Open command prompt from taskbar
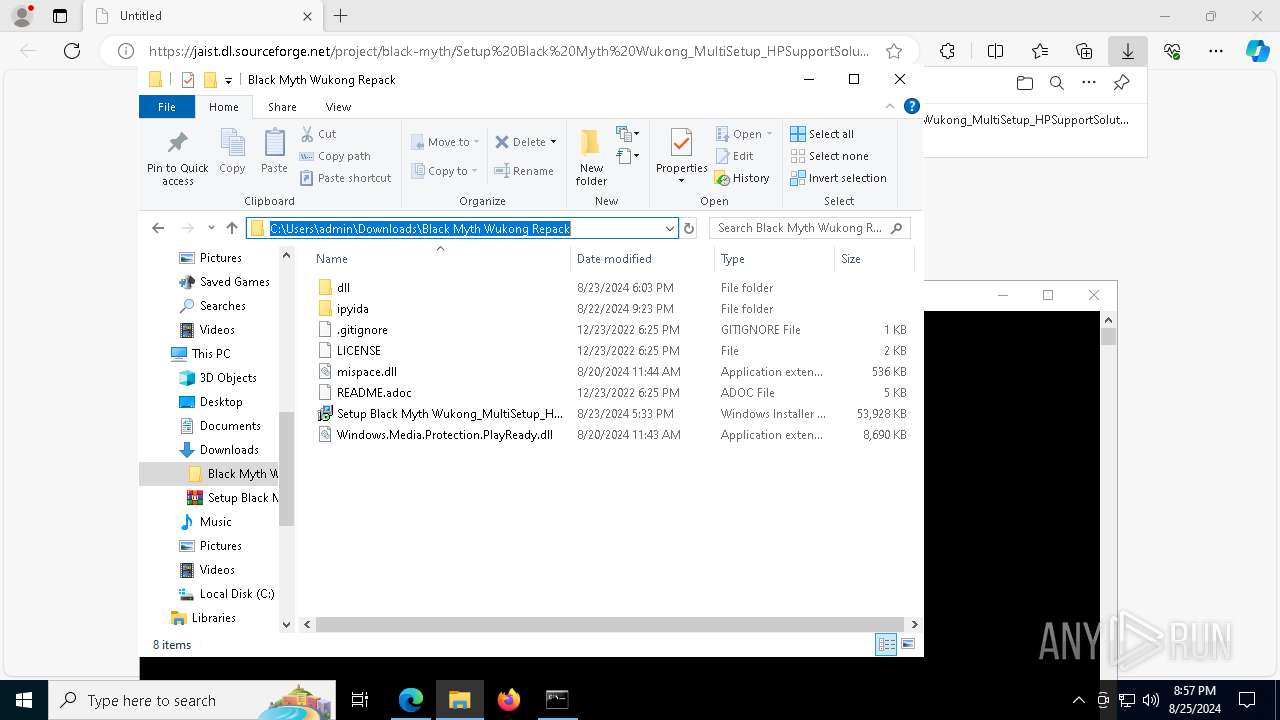 pos(557,700)
